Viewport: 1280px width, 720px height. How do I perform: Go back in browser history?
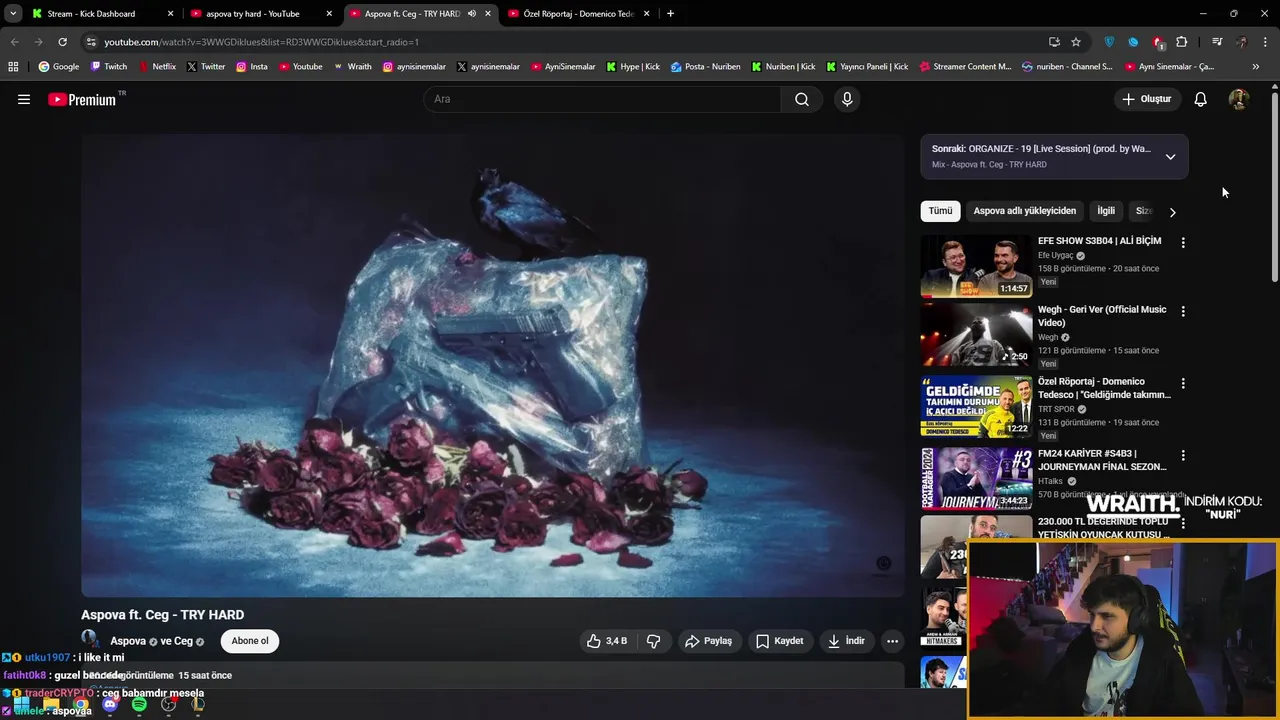click(x=14, y=42)
